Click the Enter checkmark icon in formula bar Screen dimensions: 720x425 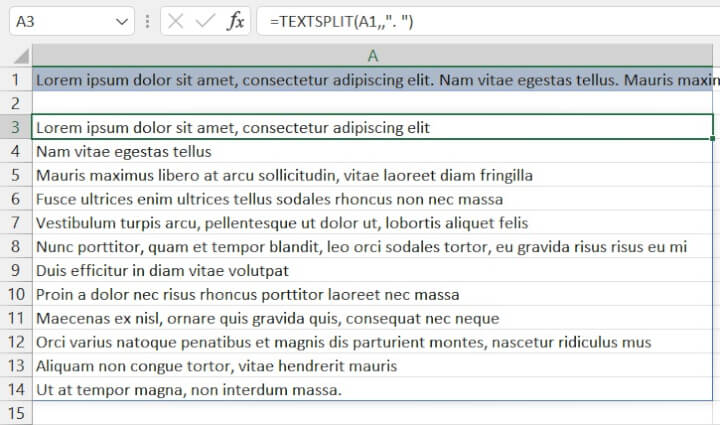point(204,21)
